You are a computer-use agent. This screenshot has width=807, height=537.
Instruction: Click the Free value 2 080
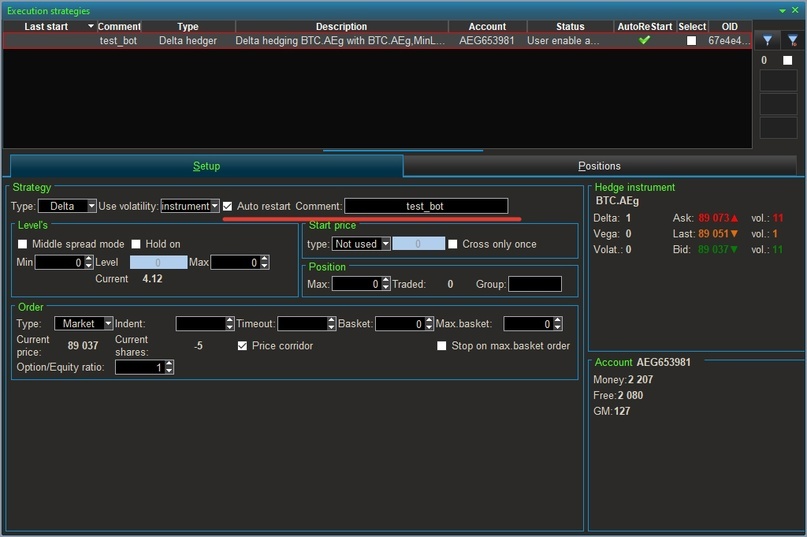(x=630, y=395)
